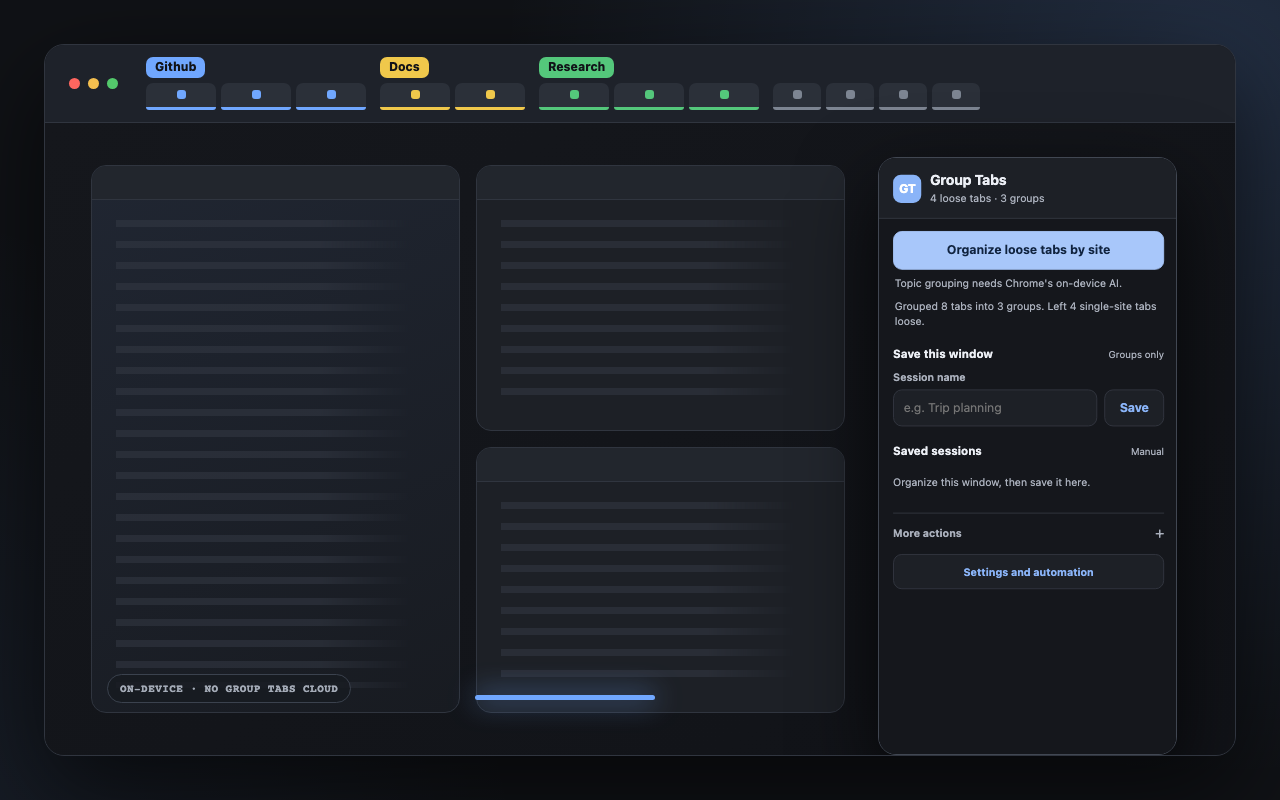Click the yellow minimize window dot
This screenshot has width=1280, height=800.
(93, 83)
